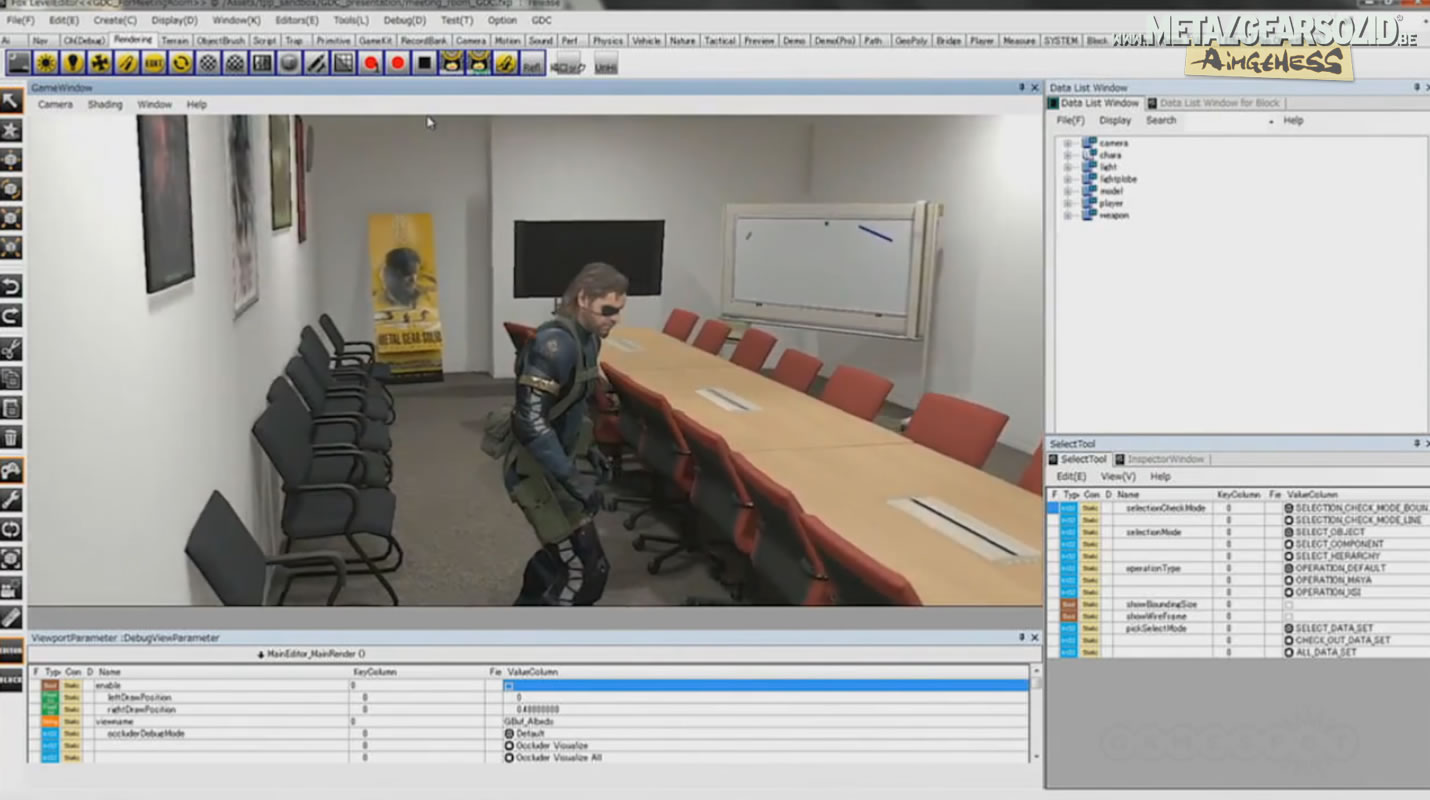
Task: Click the undo arrow in left sidebar
Action: pos(11,288)
